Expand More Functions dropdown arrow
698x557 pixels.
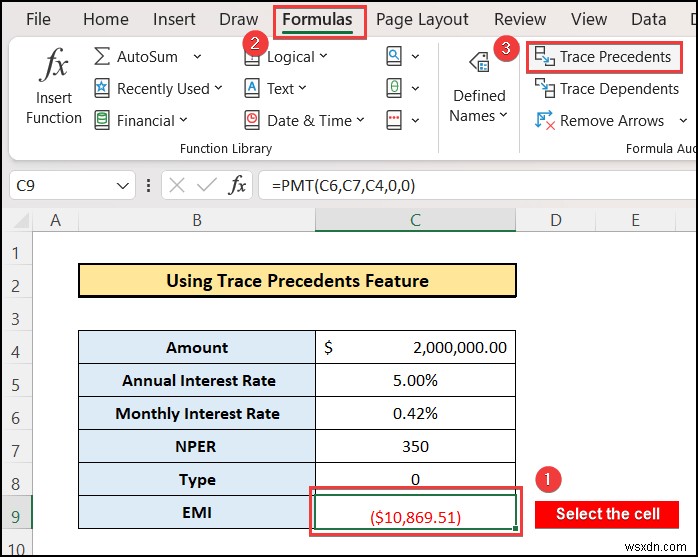[x=415, y=121]
